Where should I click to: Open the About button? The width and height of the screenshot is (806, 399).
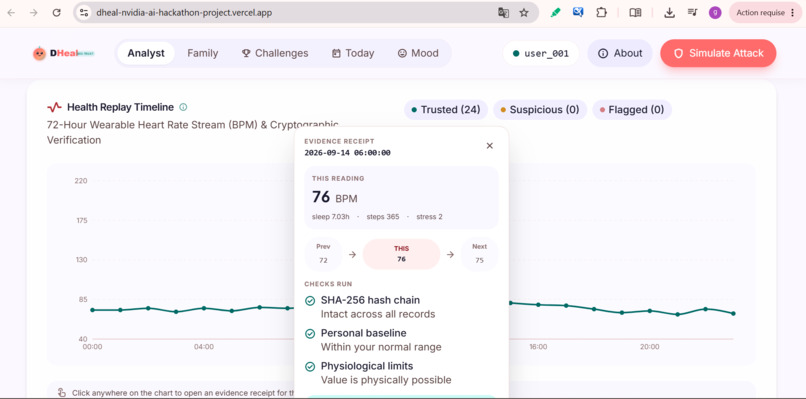click(x=620, y=53)
